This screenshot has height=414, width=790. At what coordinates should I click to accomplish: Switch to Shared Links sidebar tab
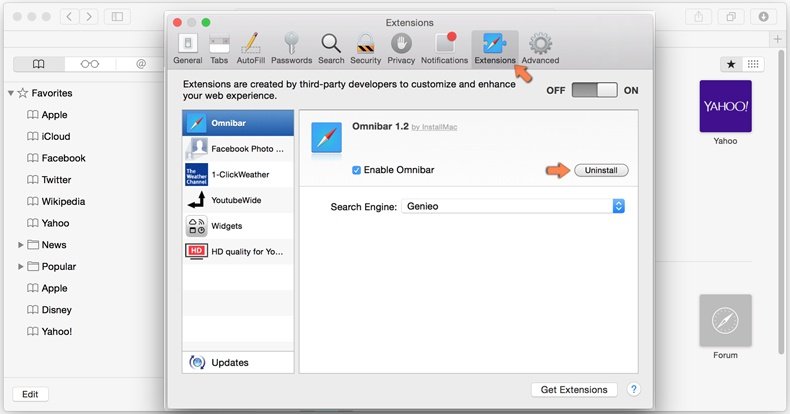(141, 64)
